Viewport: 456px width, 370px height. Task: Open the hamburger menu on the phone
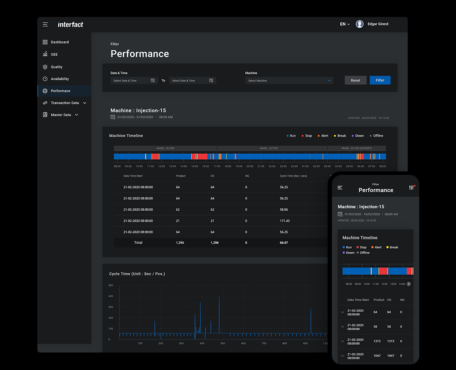coord(340,188)
